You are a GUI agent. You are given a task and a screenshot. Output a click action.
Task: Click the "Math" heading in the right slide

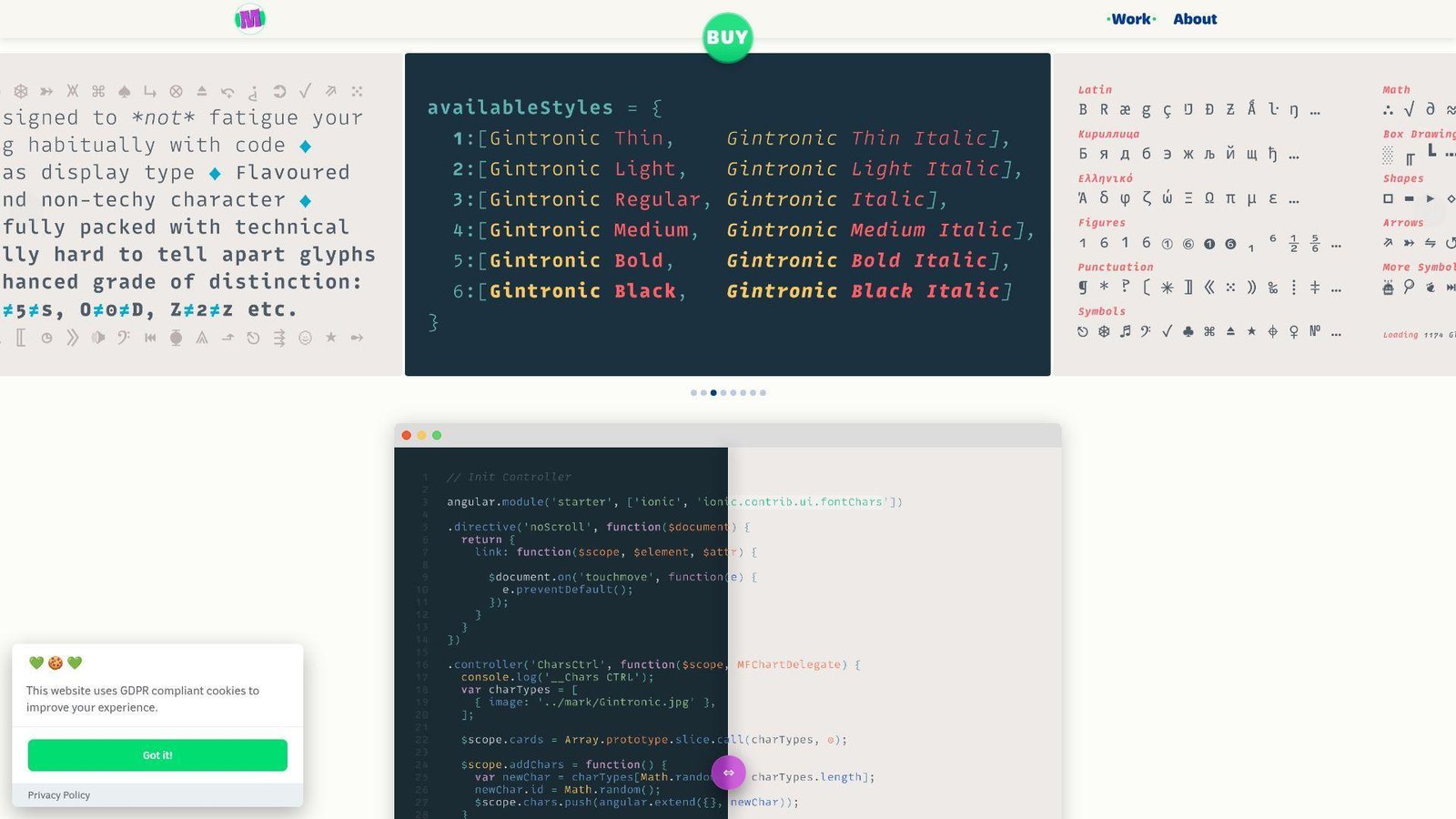[x=1396, y=90]
